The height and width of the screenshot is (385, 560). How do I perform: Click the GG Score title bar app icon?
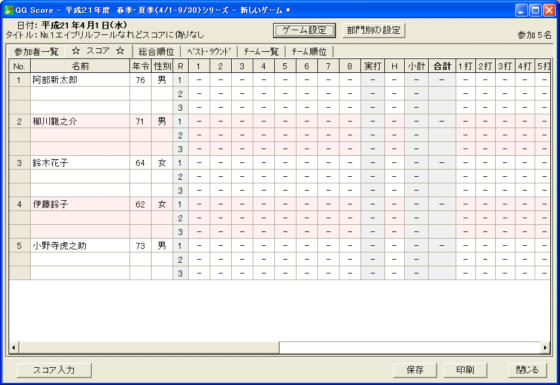tap(8, 10)
